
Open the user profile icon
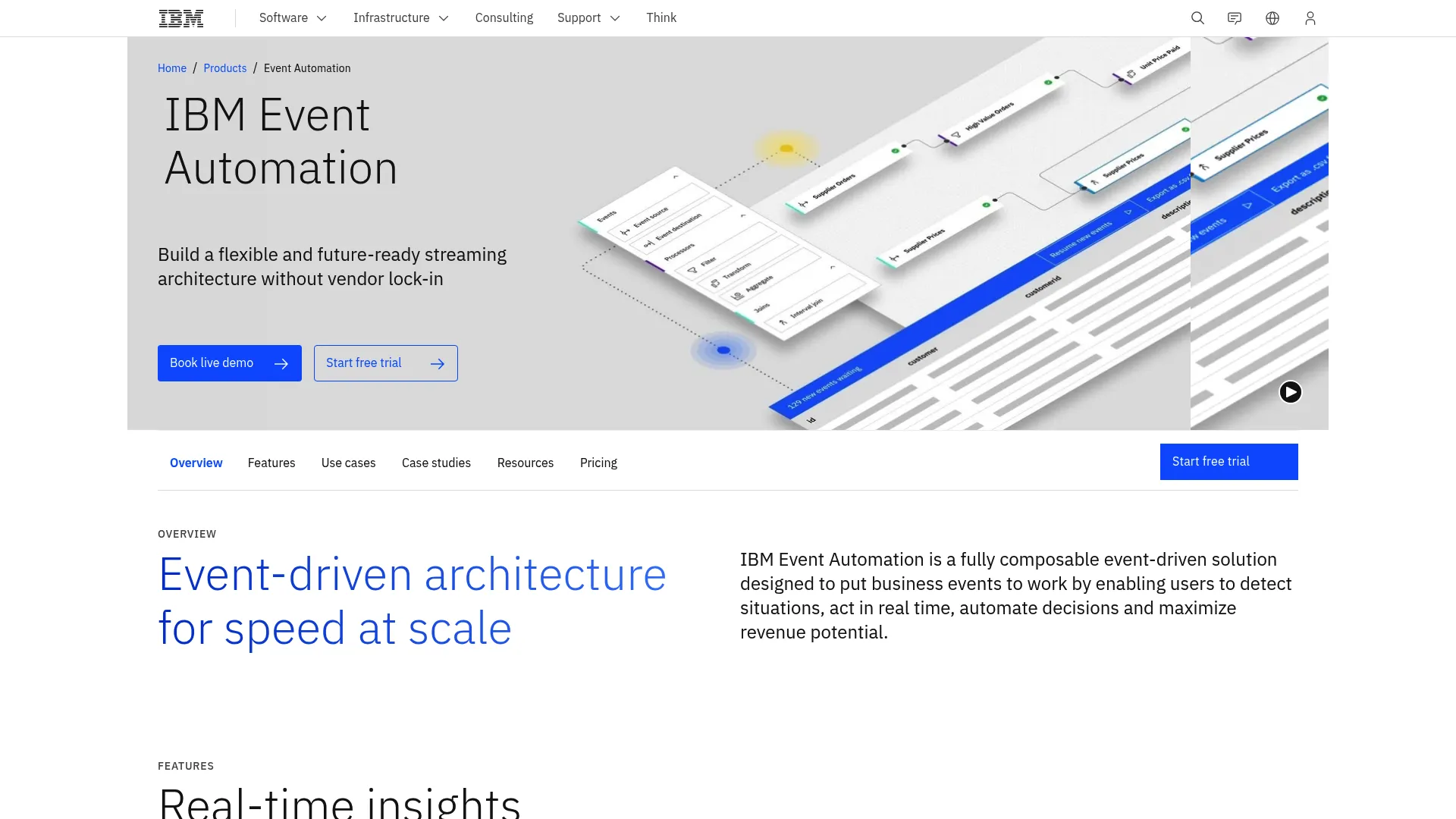[1310, 18]
